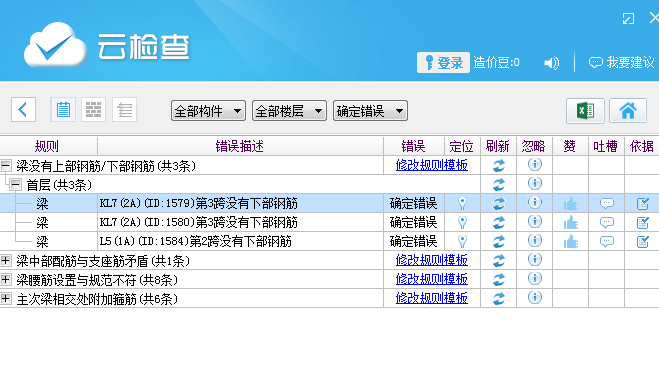
Task: Ignore the KL7 ID:1580 error
Action: (x=535, y=221)
